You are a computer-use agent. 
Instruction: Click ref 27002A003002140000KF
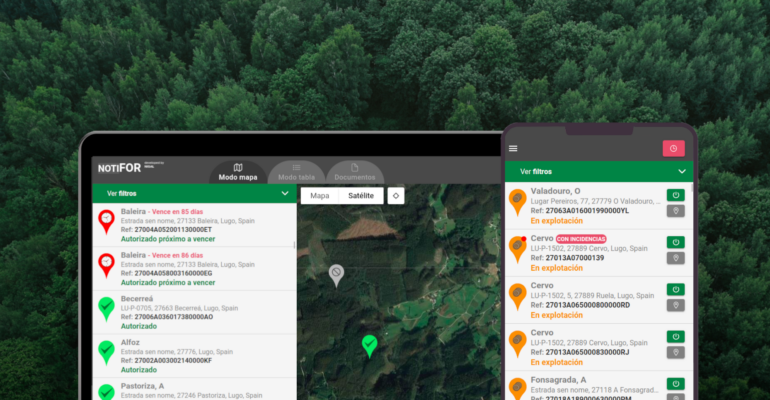point(173,361)
